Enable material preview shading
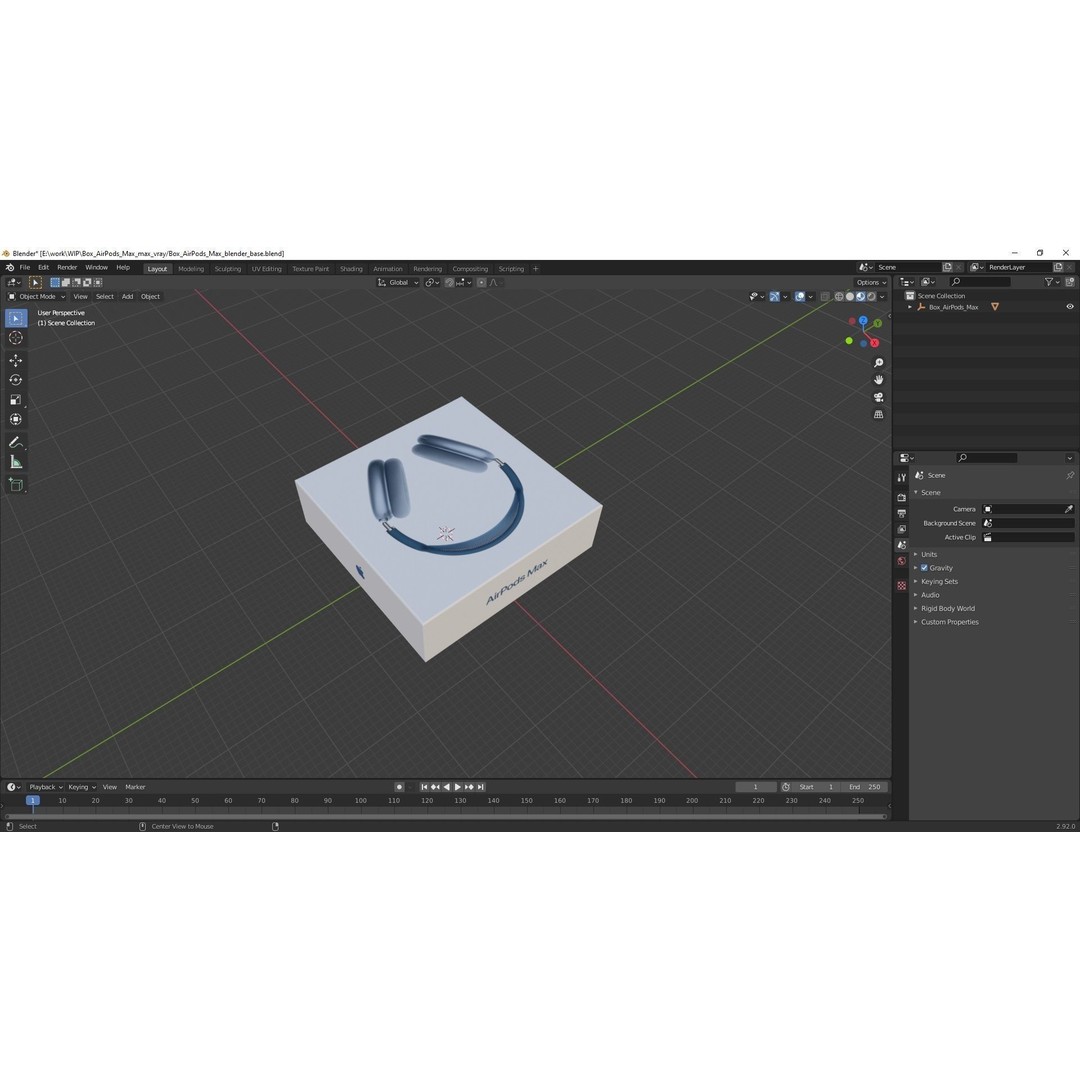The image size is (1080, 1080). click(x=860, y=297)
